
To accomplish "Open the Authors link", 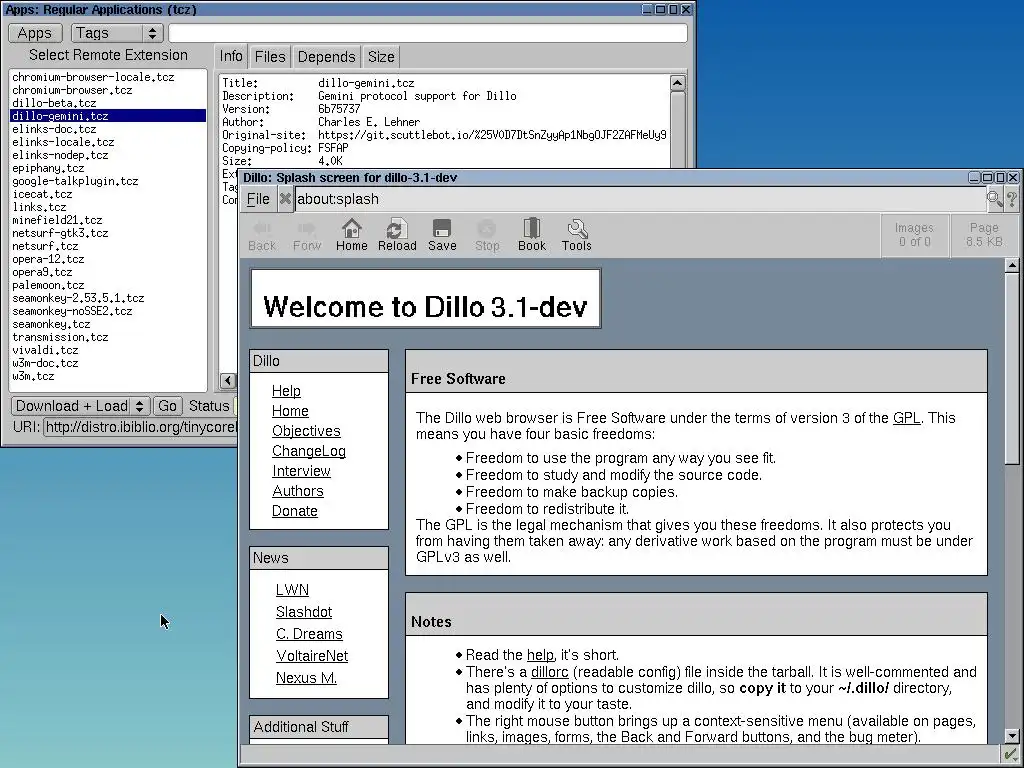I will click(298, 491).
